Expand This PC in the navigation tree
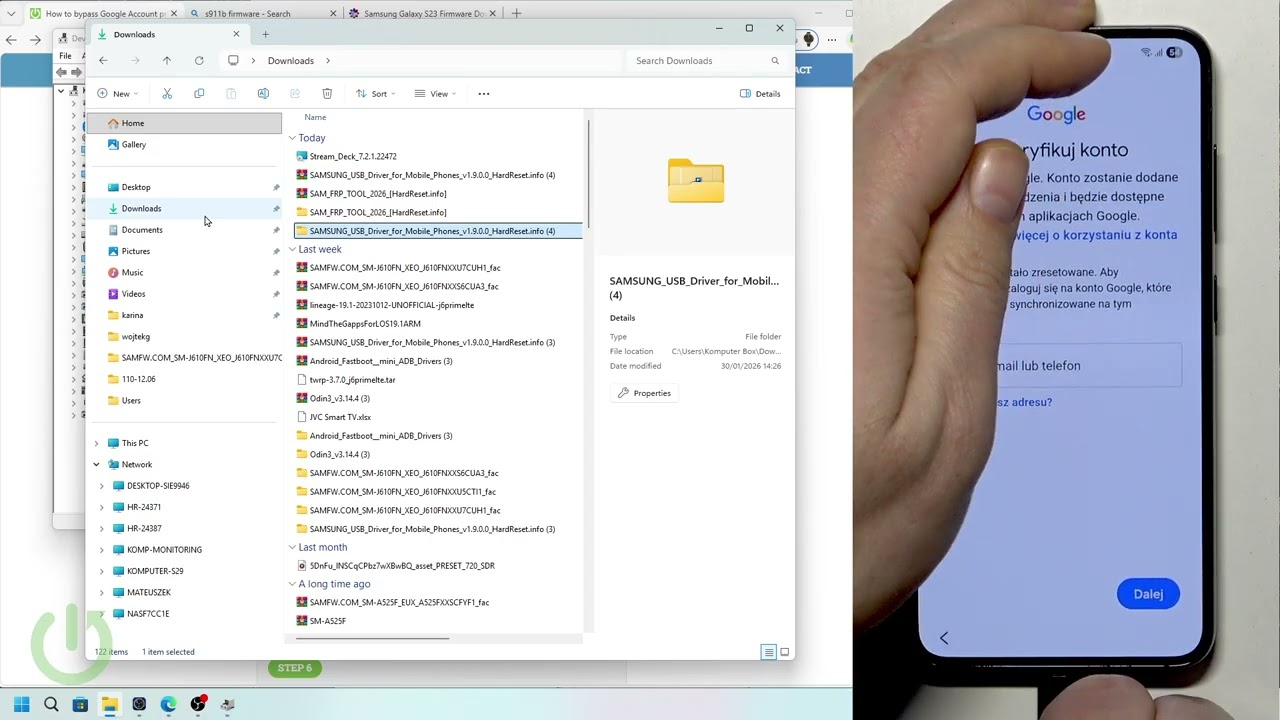 pos(97,443)
